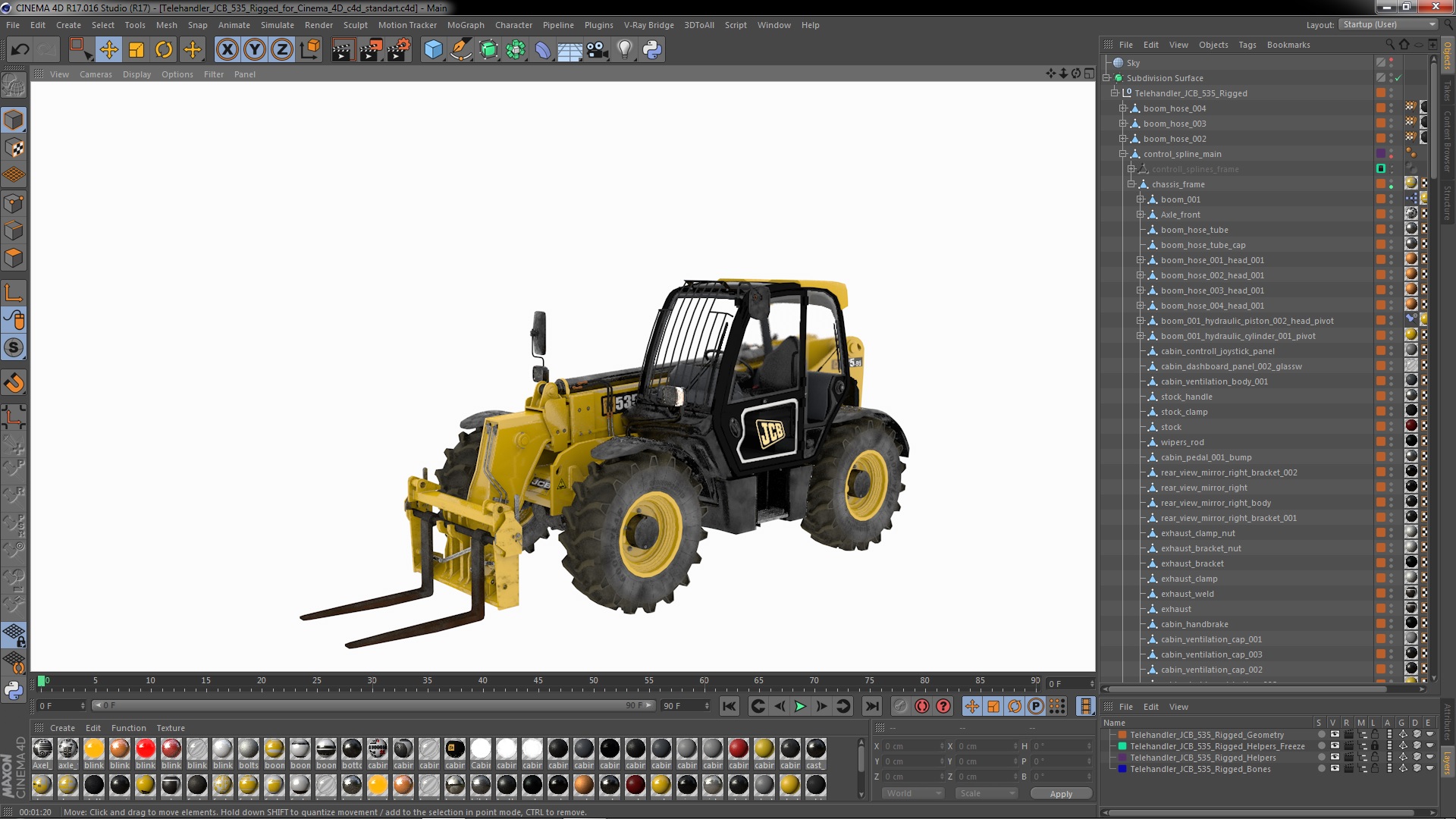Select the Scale tool

pyautogui.click(x=136, y=50)
